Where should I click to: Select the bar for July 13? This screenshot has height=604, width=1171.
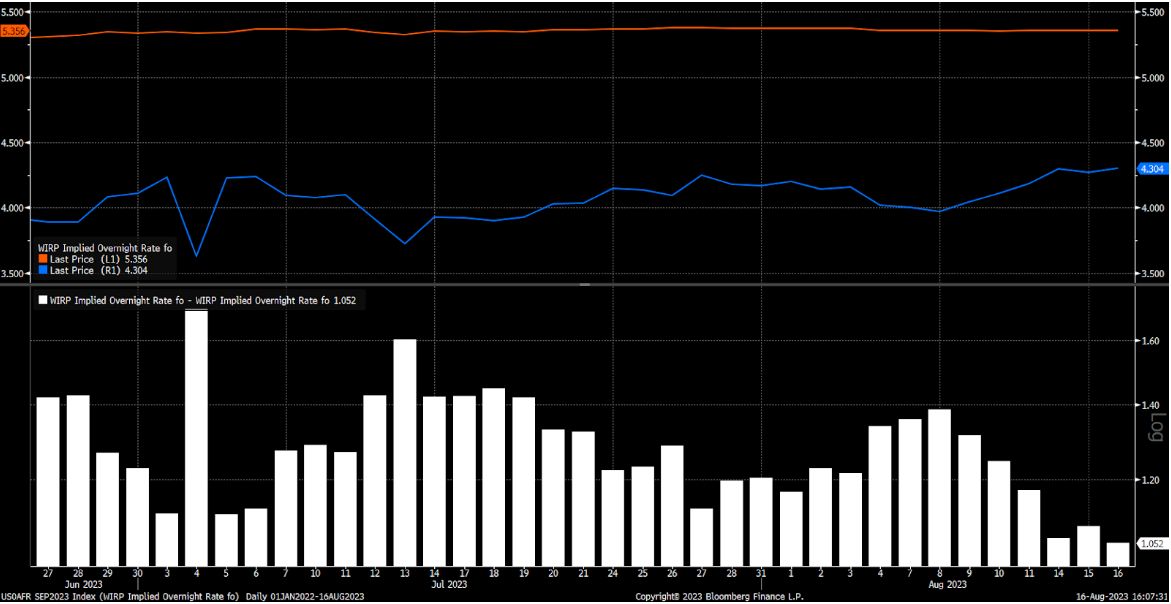pos(404,452)
